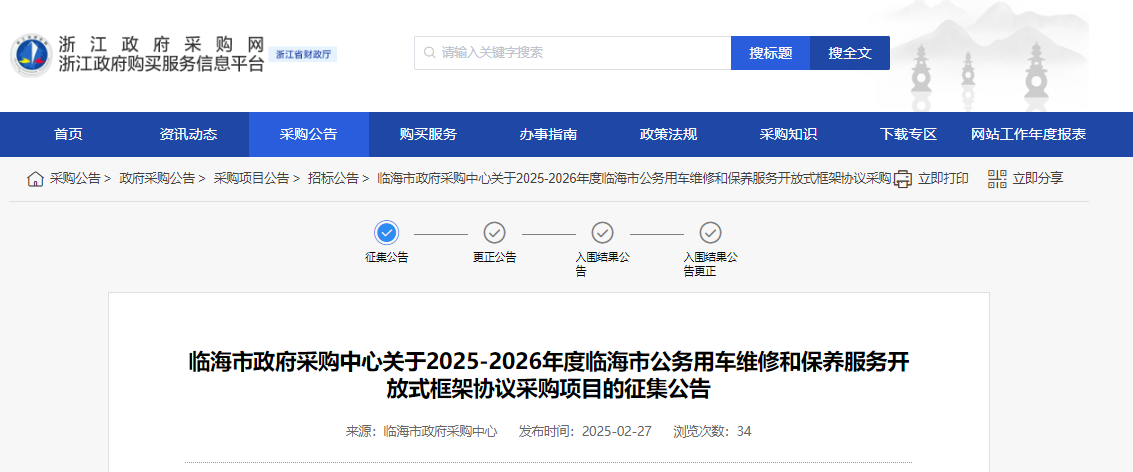Click the Zhejiang Government Procurement site logo
1133x472 pixels.
click(30, 55)
